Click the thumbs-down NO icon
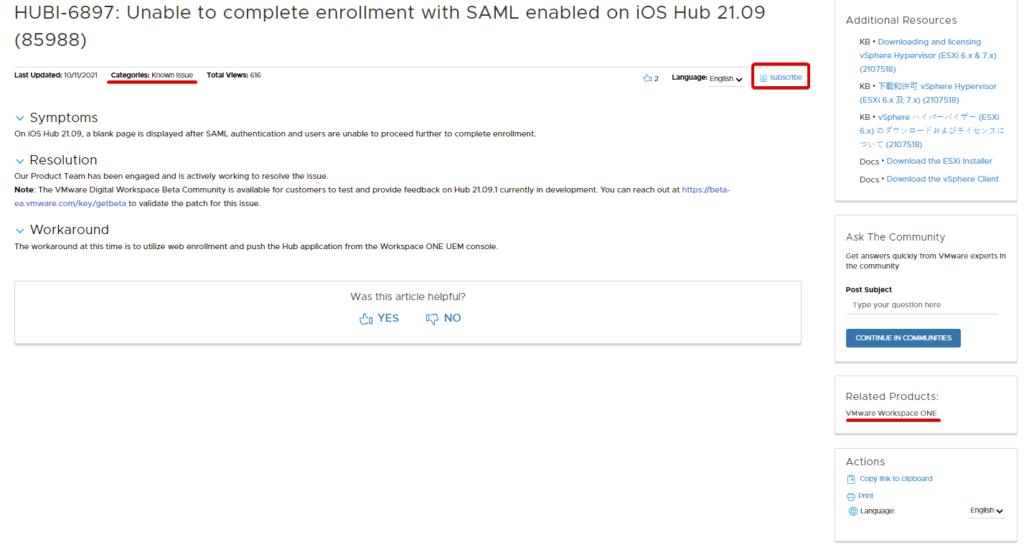This screenshot has width=1024, height=550. 432,319
